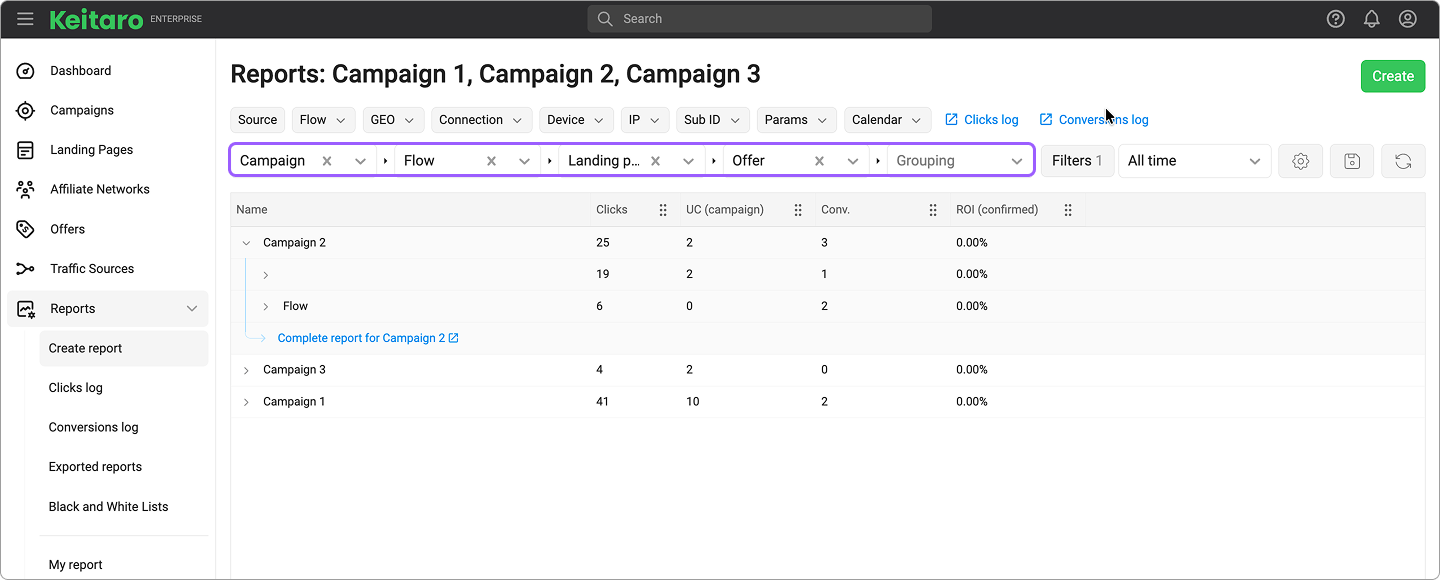Open the Filters button
This screenshot has height=580, width=1440.
pos(1076,161)
